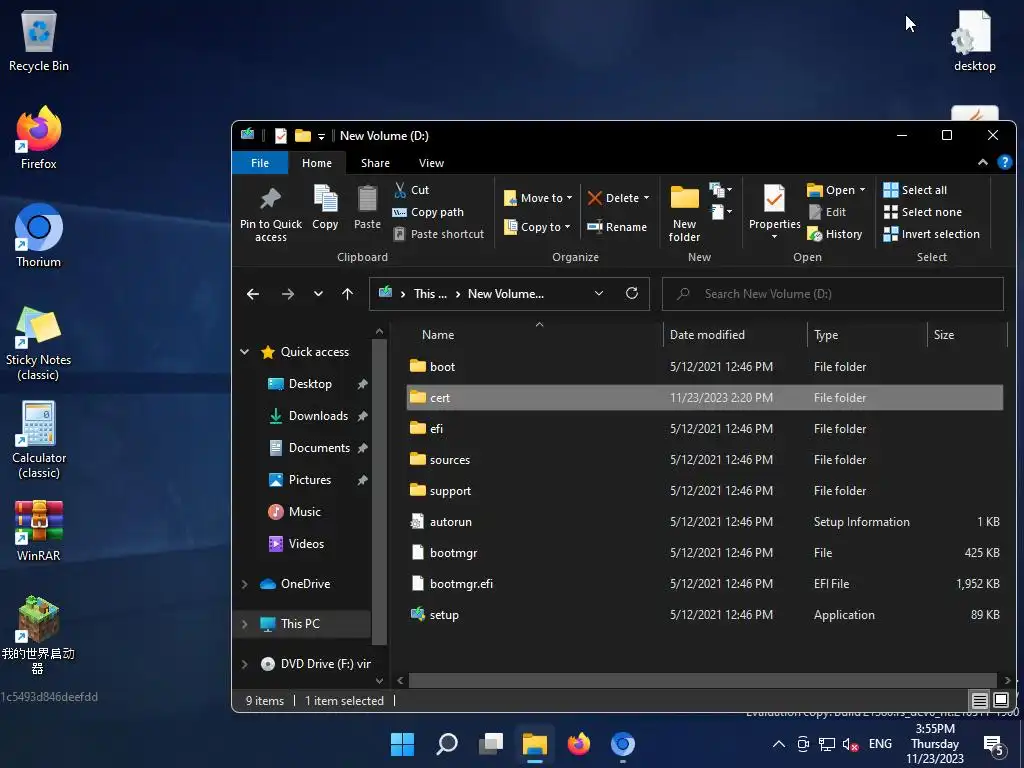Open Move to dropdown
Viewport: 1024px width, 768px height.
coord(538,198)
